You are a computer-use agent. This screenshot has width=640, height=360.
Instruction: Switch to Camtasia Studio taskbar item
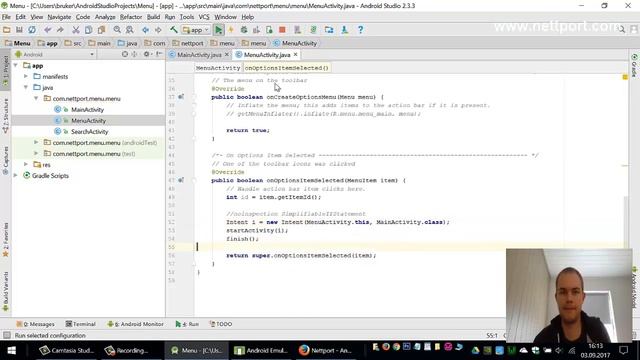pyautogui.click(x=67, y=351)
